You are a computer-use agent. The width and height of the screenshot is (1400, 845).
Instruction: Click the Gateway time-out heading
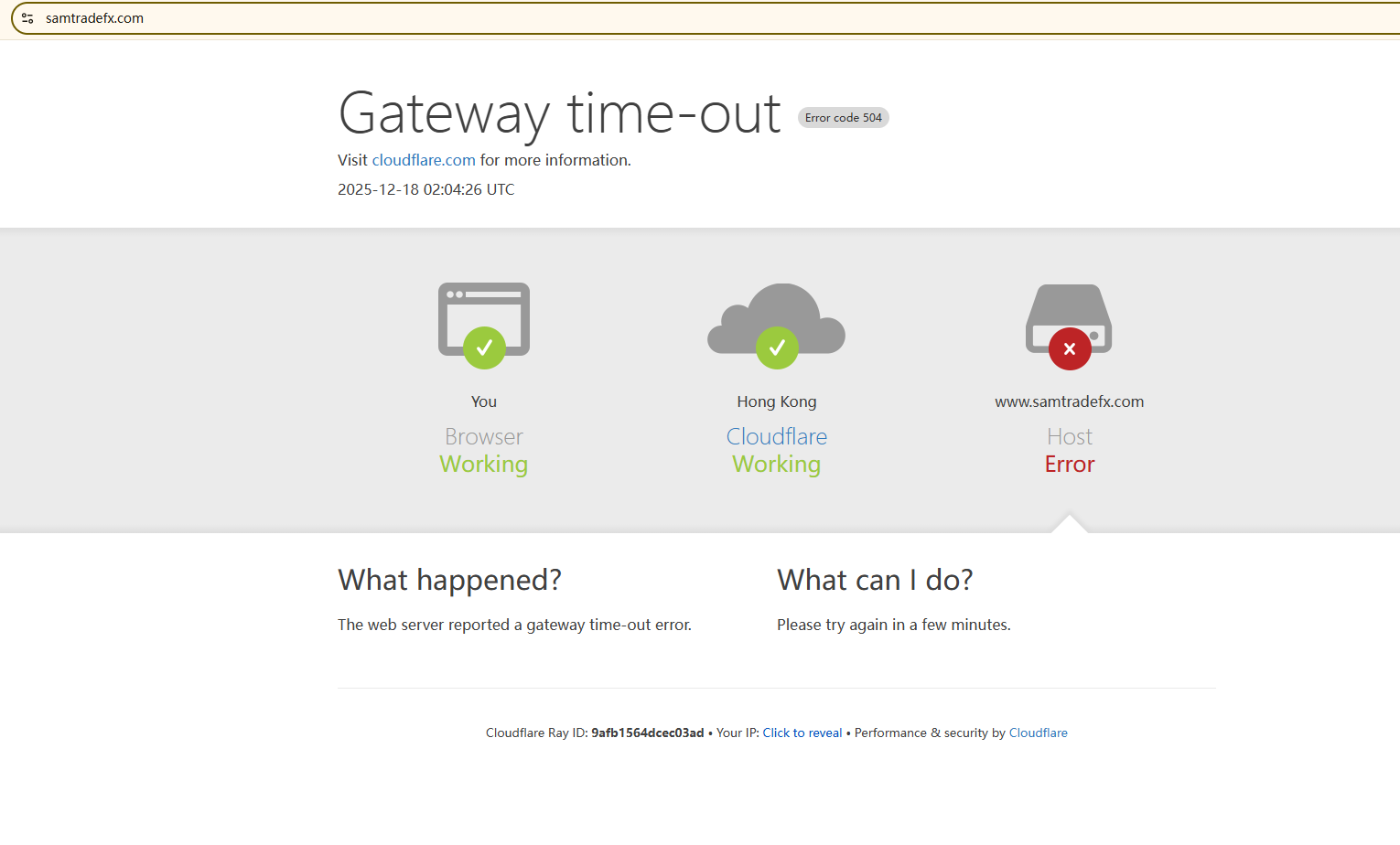tap(560, 114)
